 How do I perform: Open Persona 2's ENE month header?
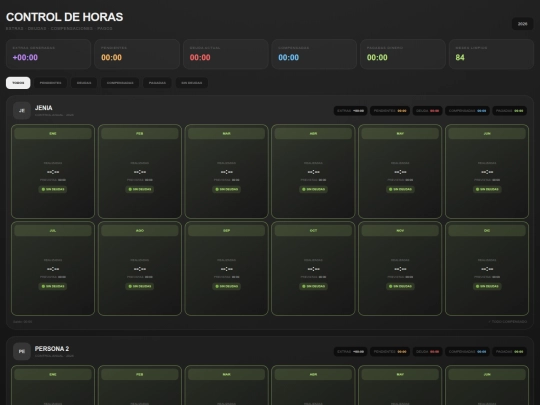tap(53, 374)
